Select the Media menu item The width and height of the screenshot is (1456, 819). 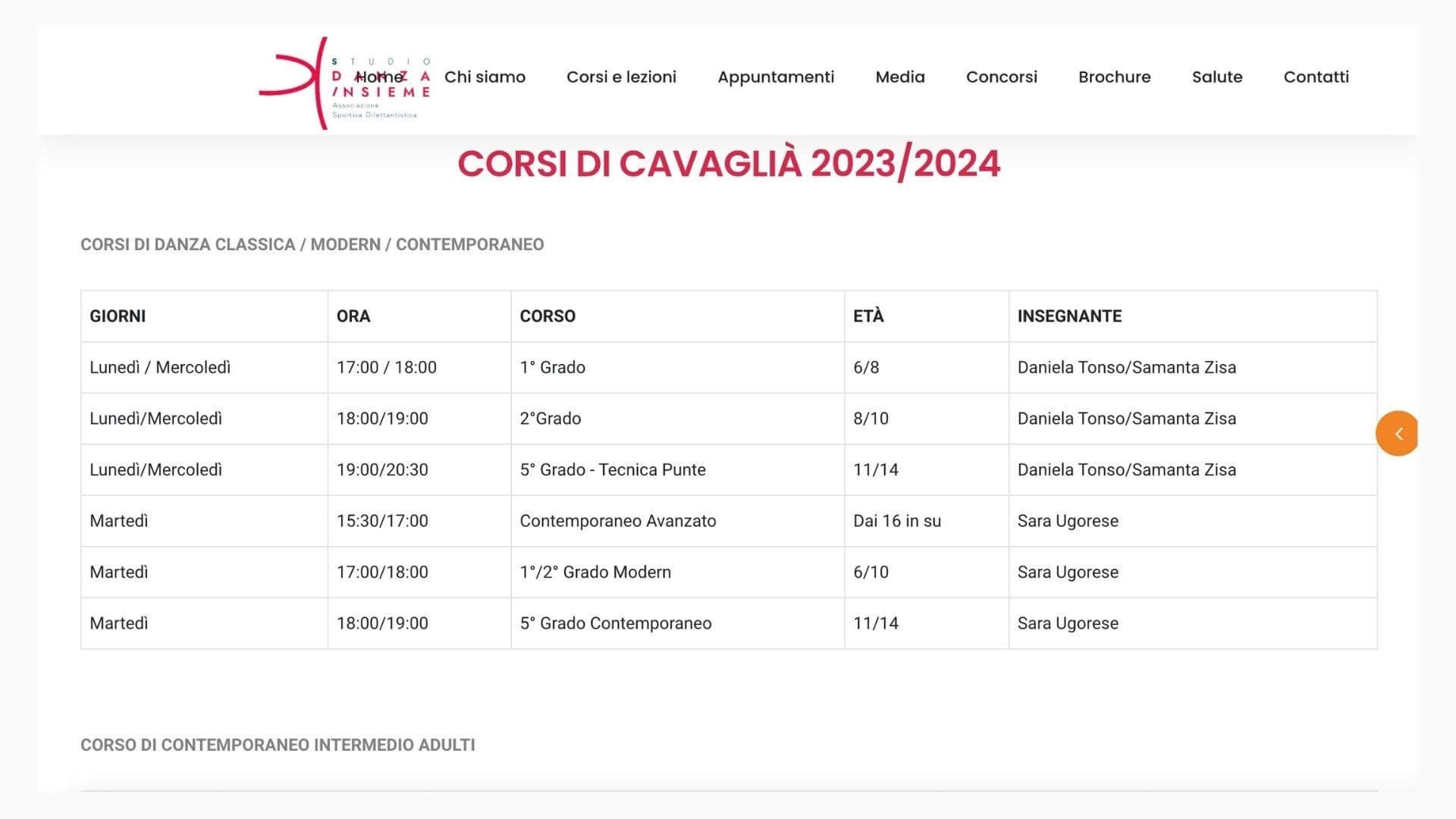[899, 77]
